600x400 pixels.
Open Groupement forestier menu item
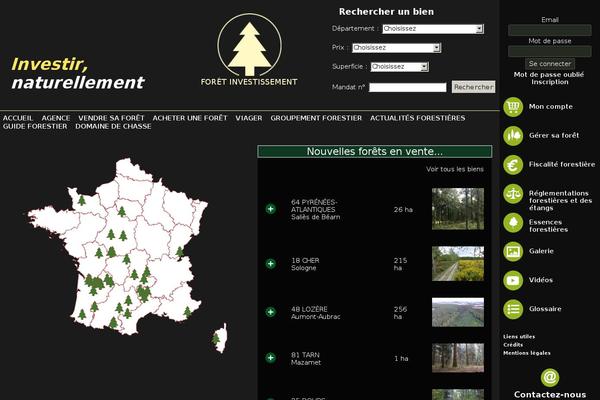[316, 118]
